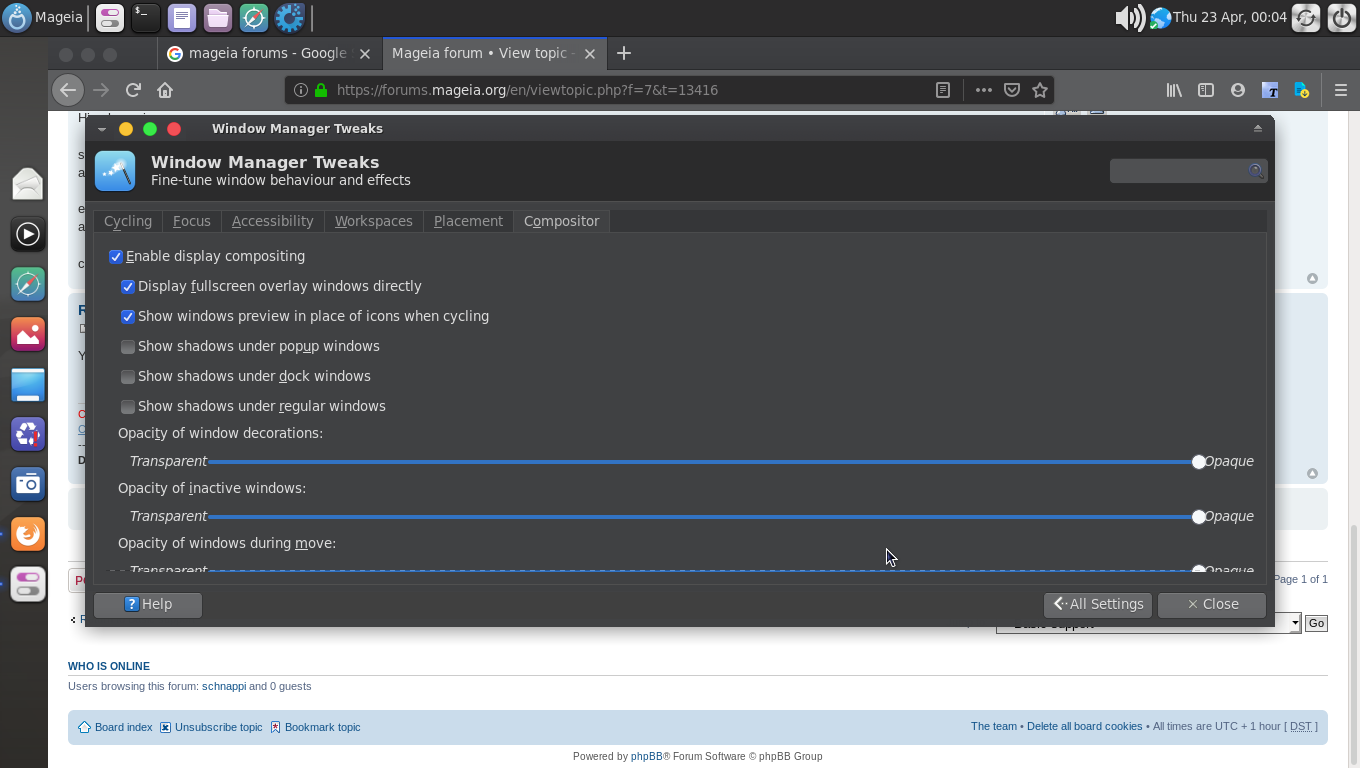Go back to All Settings

[1098, 604]
